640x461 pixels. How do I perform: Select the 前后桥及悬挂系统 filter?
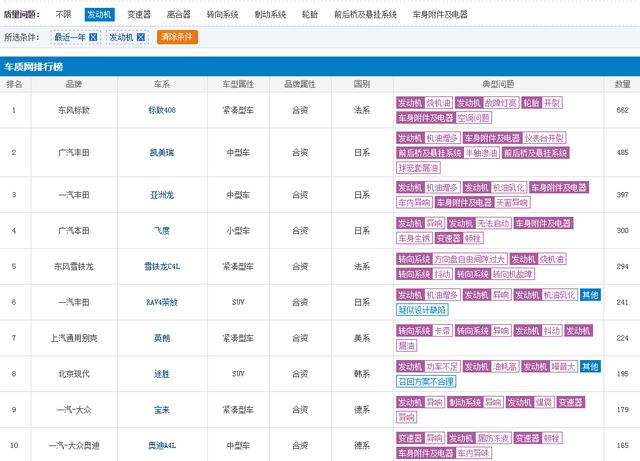click(x=365, y=15)
